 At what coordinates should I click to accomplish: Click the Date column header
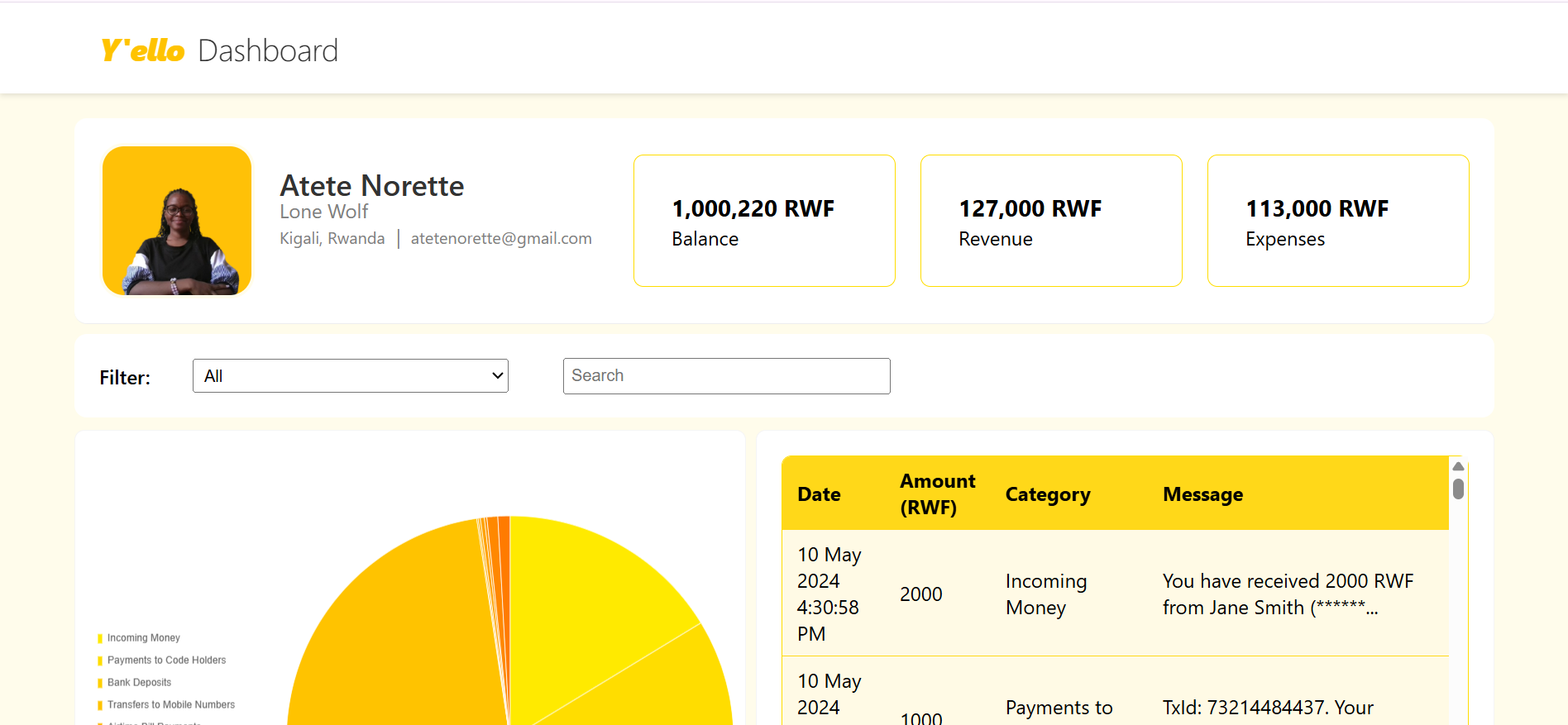click(x=819, y=494)
